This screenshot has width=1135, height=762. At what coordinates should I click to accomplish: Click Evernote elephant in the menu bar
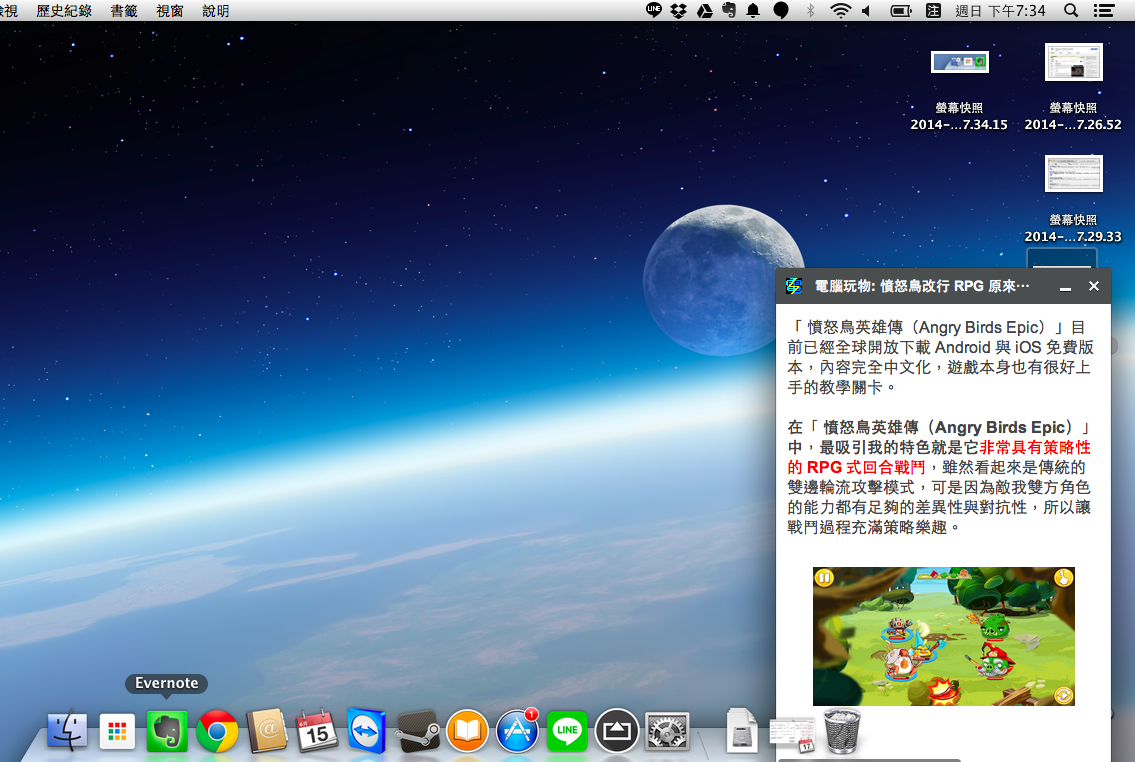click(729, 10)
